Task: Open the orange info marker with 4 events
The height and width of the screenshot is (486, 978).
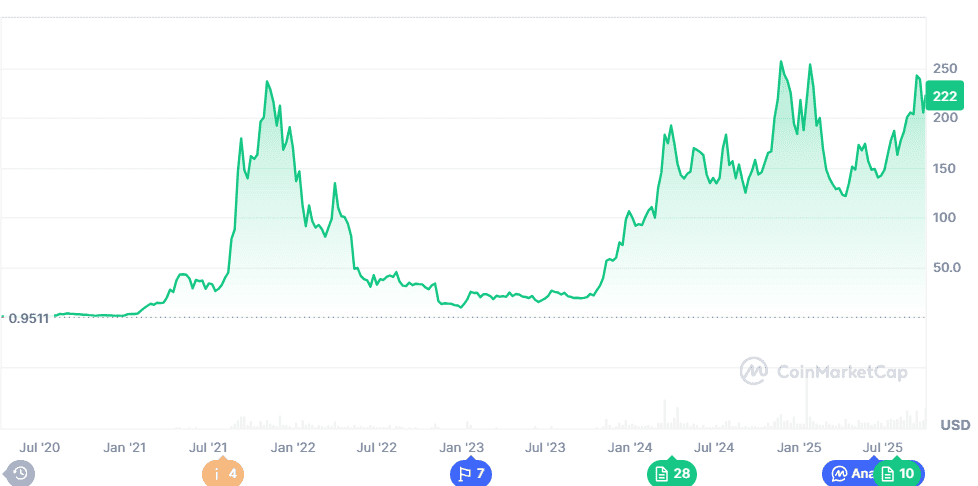Action: (x=222, y=473)
